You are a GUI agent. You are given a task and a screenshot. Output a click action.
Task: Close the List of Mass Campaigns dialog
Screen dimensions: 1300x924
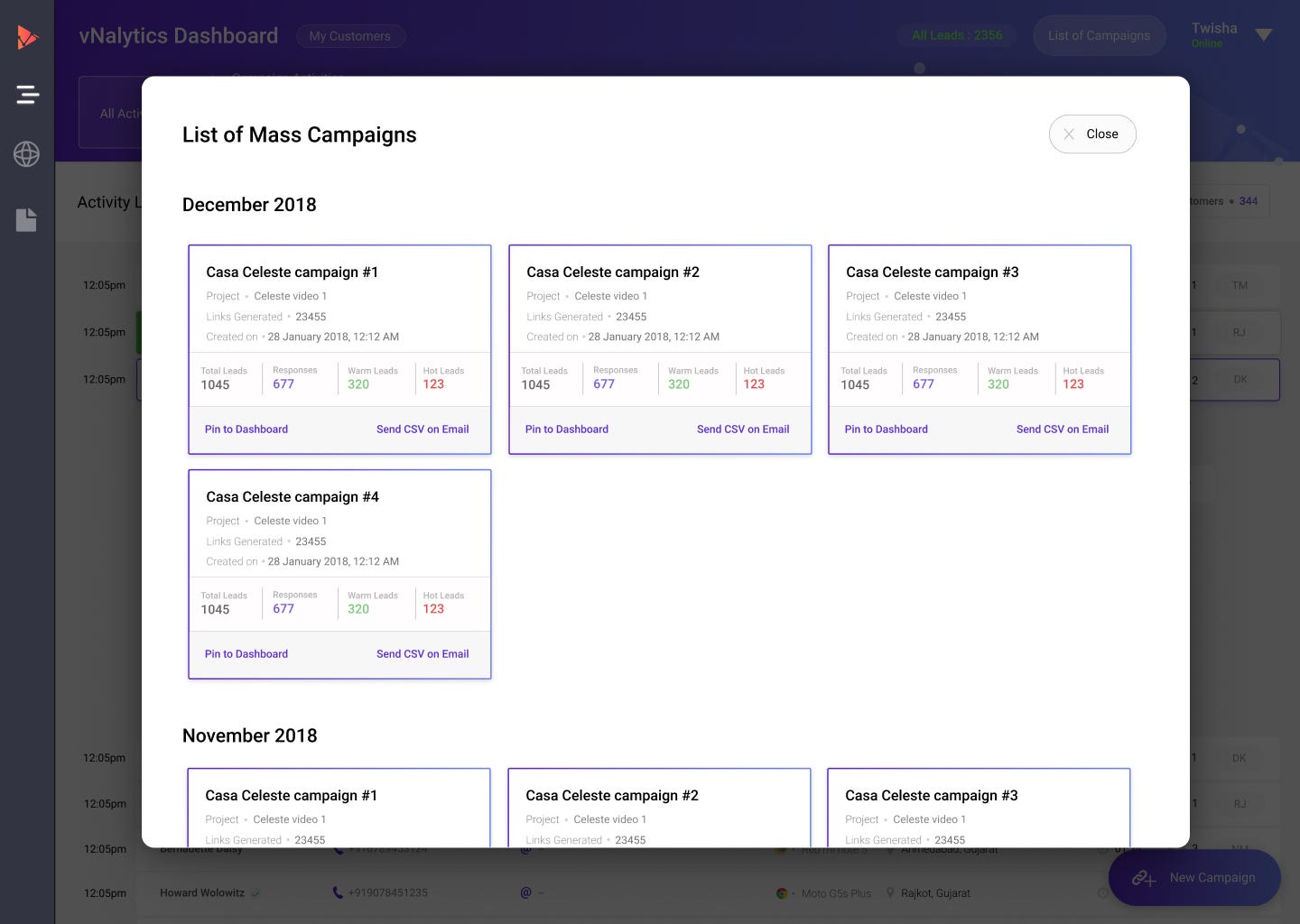1092,134
